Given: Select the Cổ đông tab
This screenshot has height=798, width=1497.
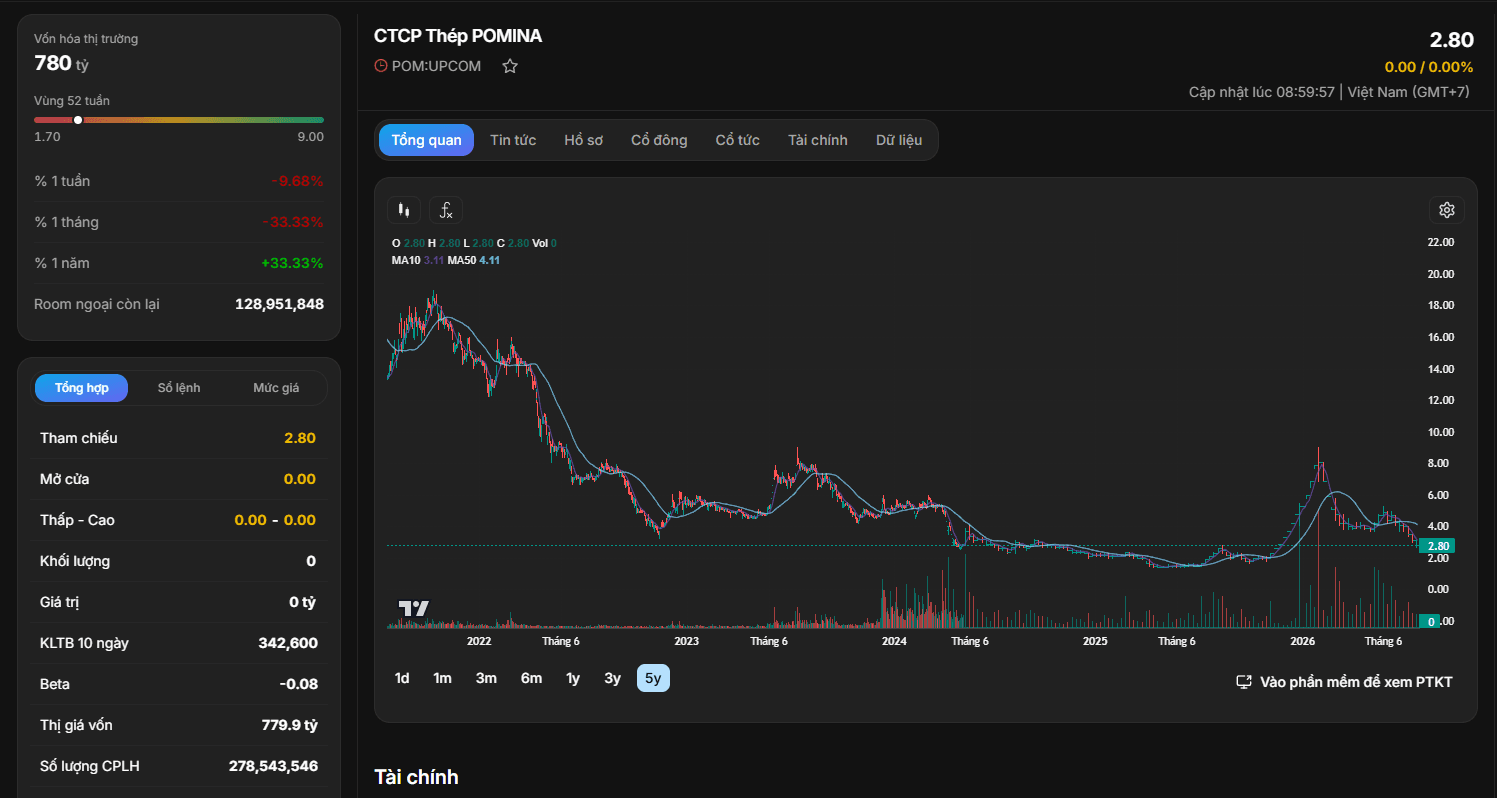Looking at the screenshot, I should tap(659, 140).
